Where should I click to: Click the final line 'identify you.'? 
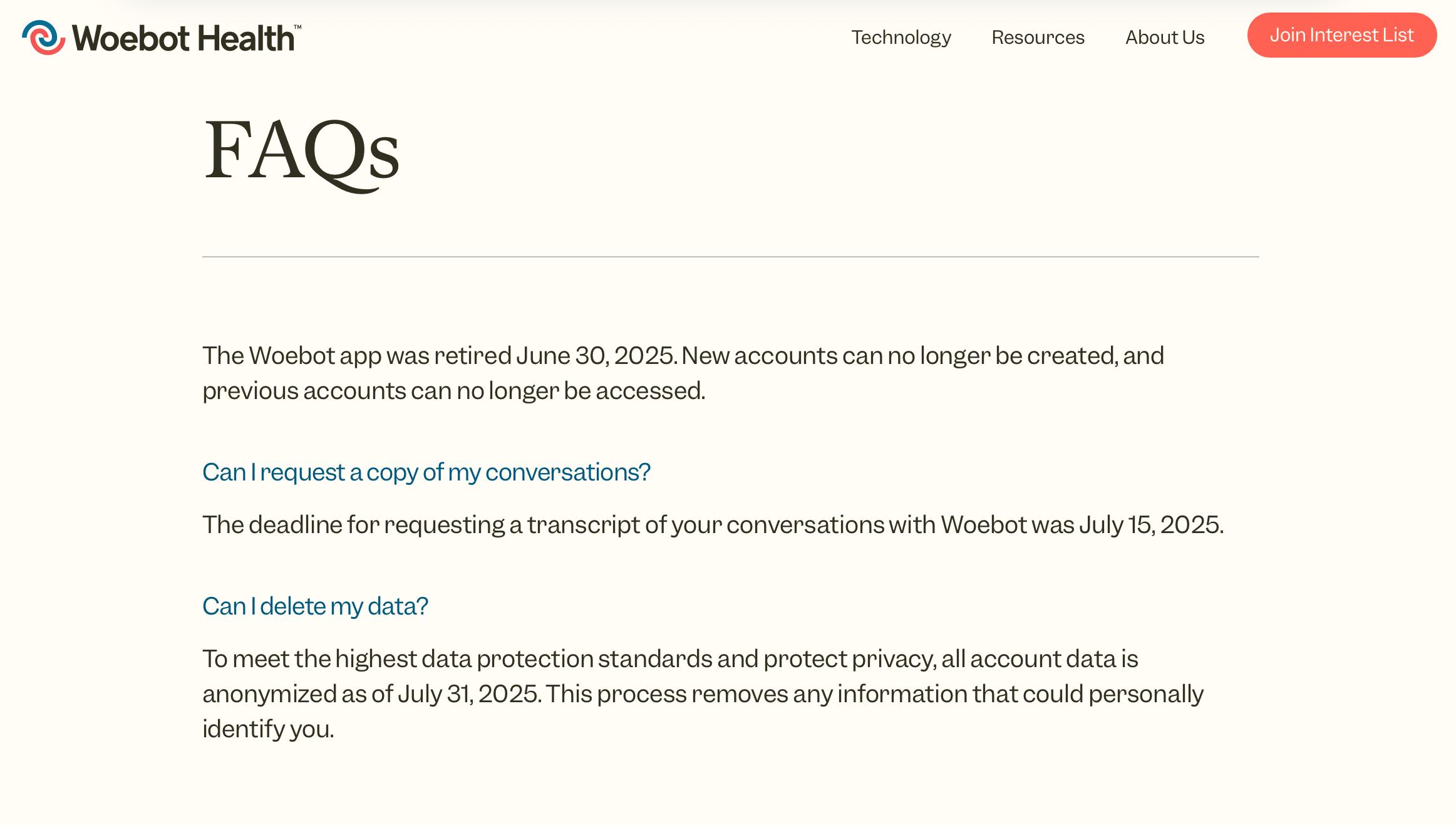pos(268,729)
